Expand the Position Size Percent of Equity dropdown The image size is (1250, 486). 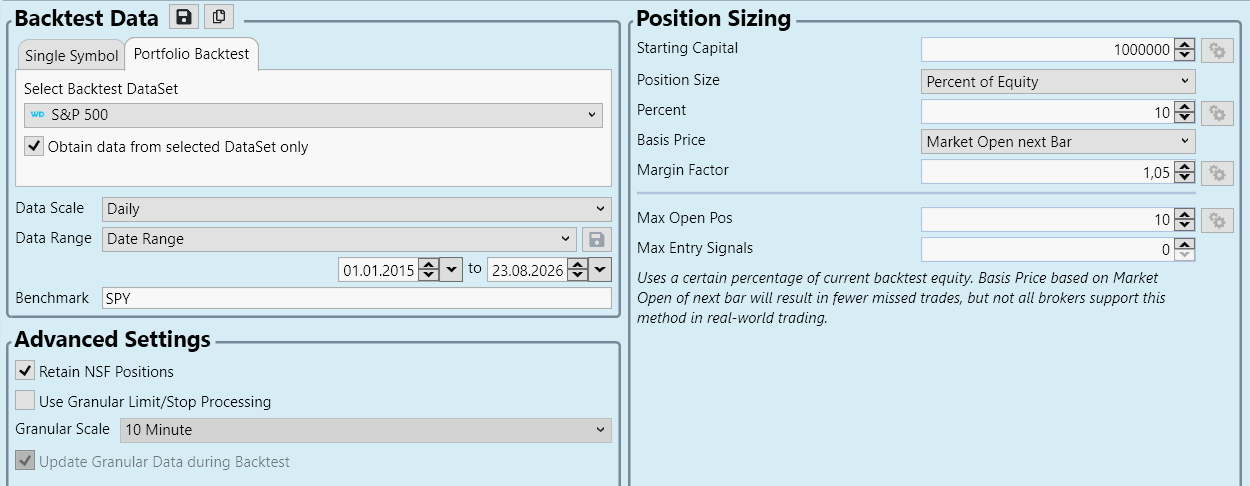pyautogui.click(x=1058, y=81)
